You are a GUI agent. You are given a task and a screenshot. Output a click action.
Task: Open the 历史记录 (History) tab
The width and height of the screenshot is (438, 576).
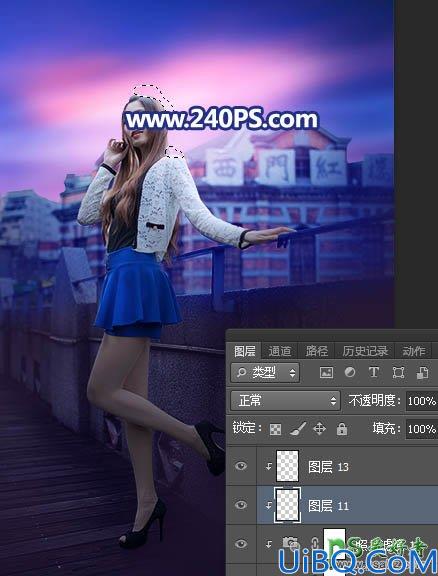(x=365, y=351)
